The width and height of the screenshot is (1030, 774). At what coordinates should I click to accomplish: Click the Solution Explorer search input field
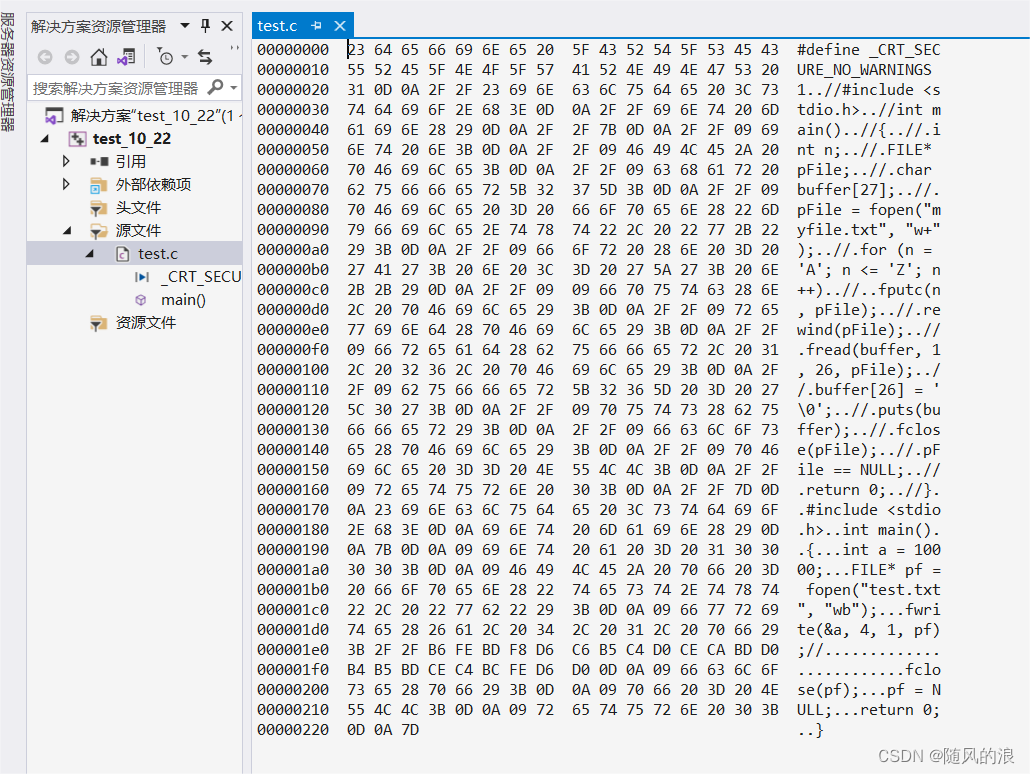117,87
